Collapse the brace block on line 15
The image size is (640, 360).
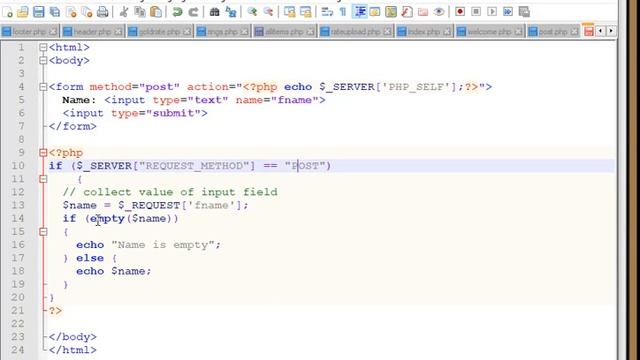43,231
